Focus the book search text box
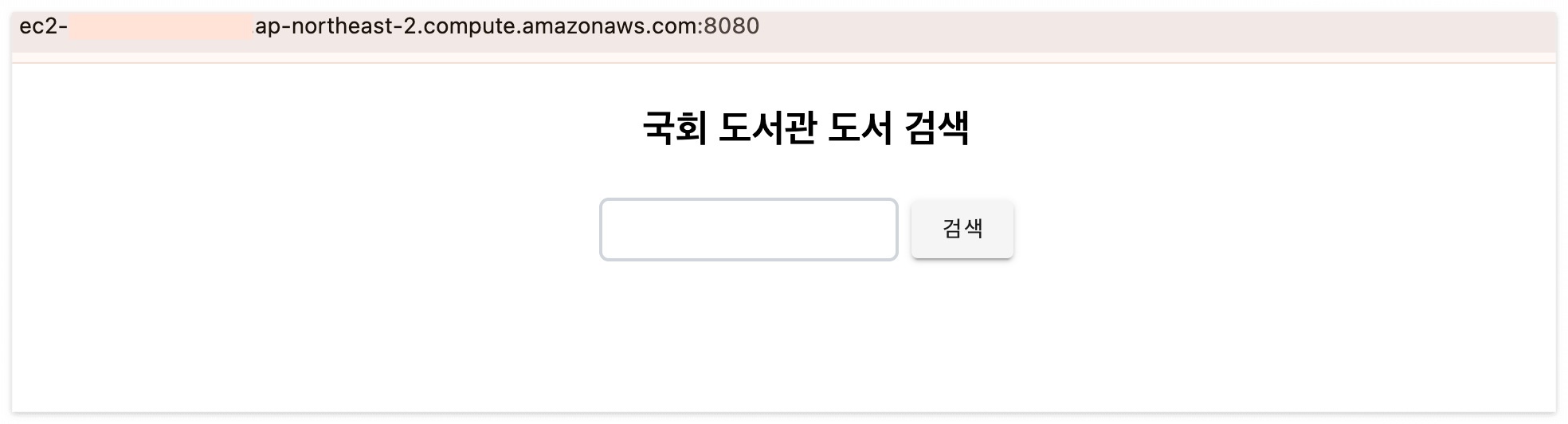The width and height of the screenshot is (1568, 424). (x=748, y=230)
